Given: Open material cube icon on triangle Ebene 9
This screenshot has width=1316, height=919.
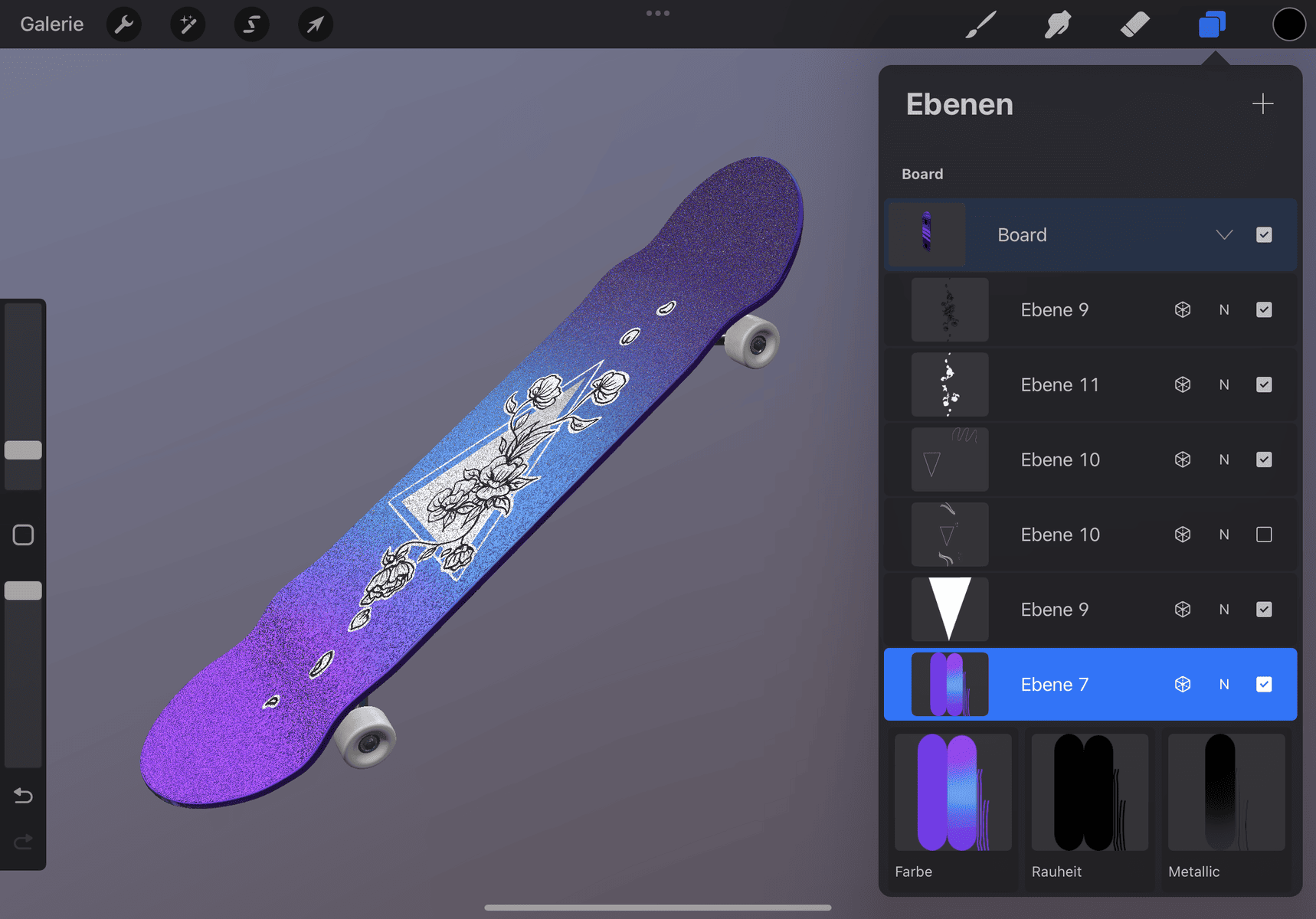Looking at the screenshot, I should pos(1183,610).
